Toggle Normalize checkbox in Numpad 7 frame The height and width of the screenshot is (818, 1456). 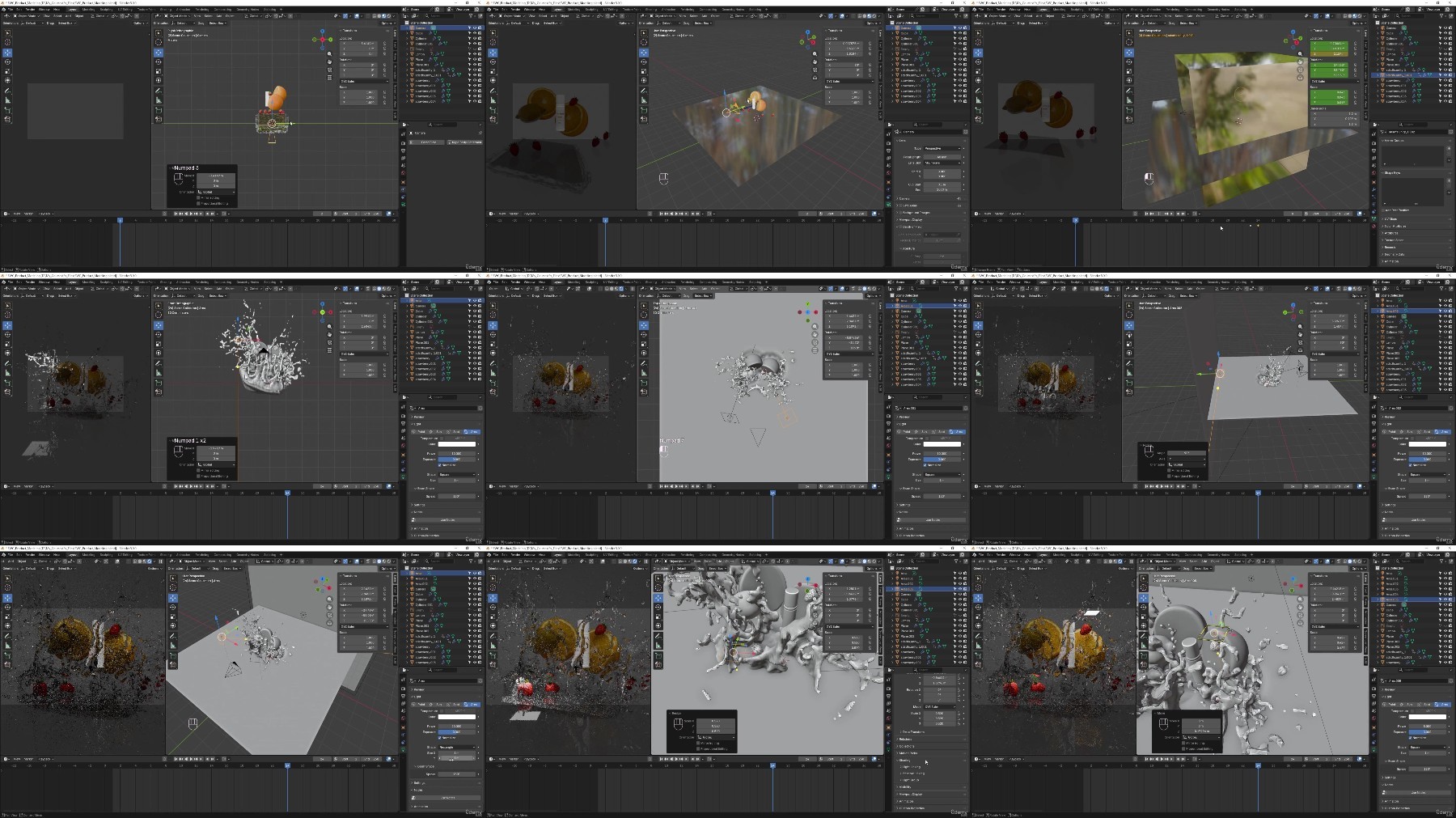925,465
